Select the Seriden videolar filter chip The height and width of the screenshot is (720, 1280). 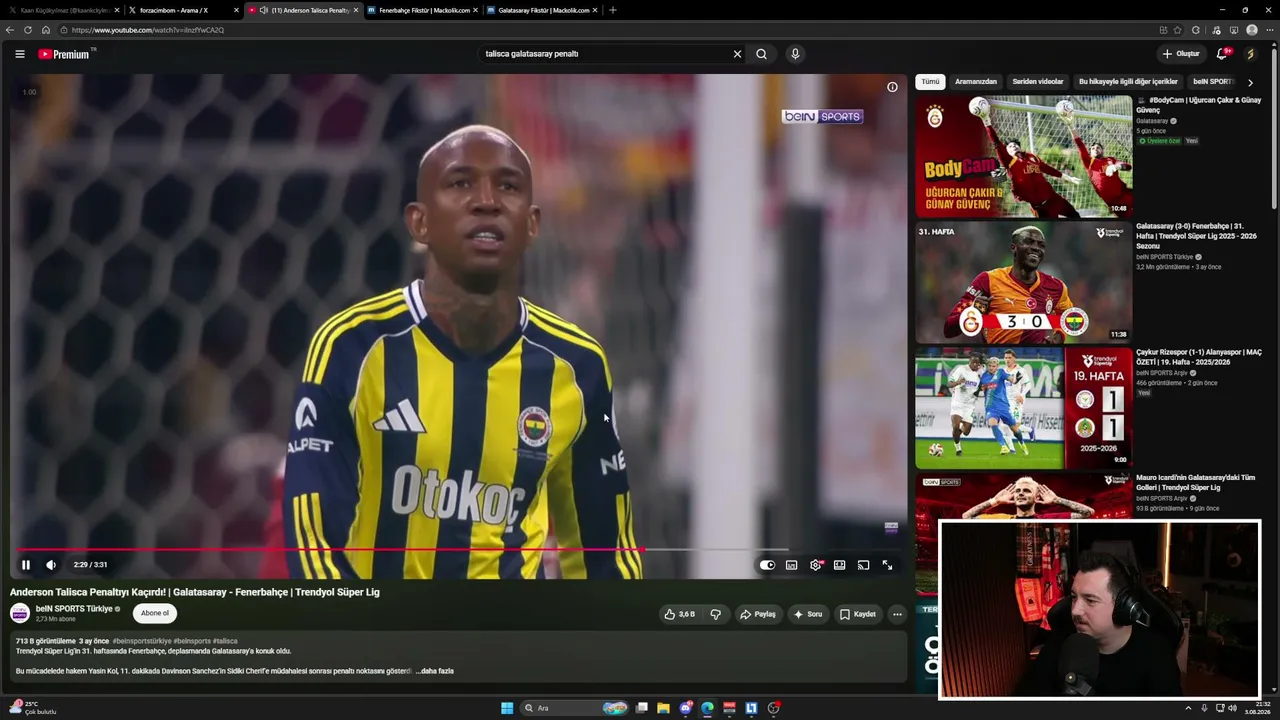click(1038, 82)
